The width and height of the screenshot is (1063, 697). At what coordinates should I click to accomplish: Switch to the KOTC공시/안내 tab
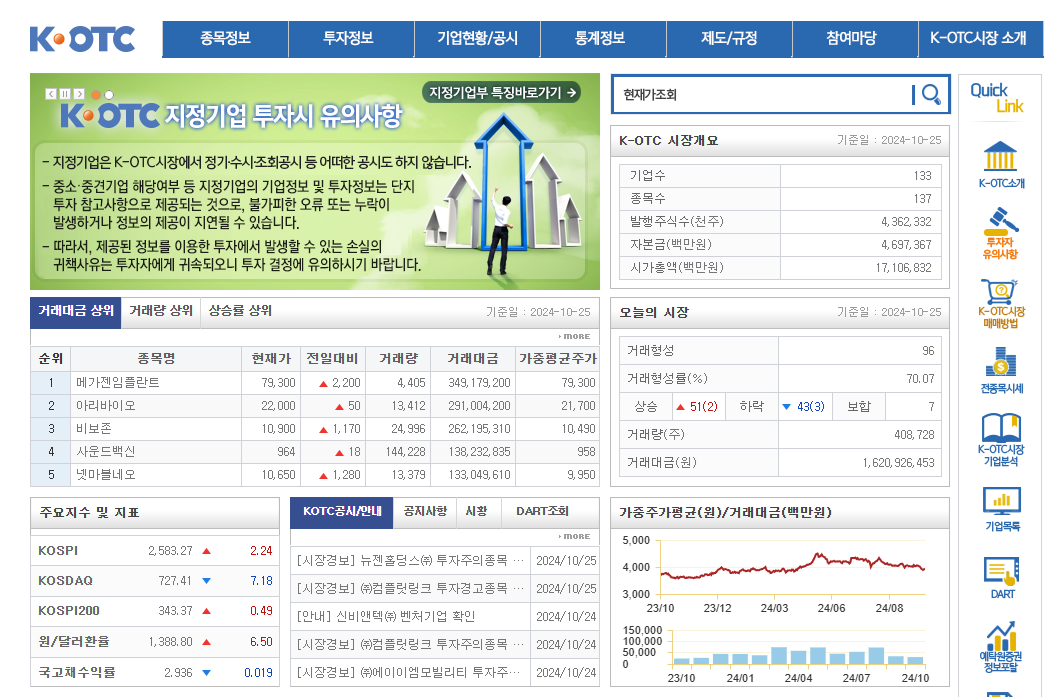342,512
